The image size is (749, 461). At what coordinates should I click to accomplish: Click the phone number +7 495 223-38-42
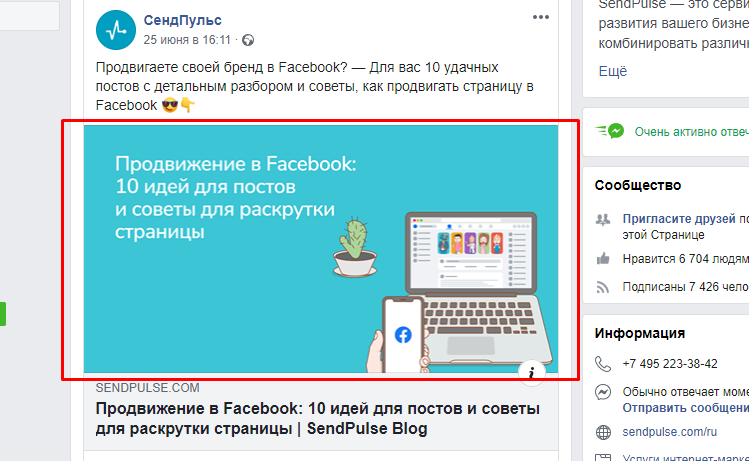(x=670, y=364)
